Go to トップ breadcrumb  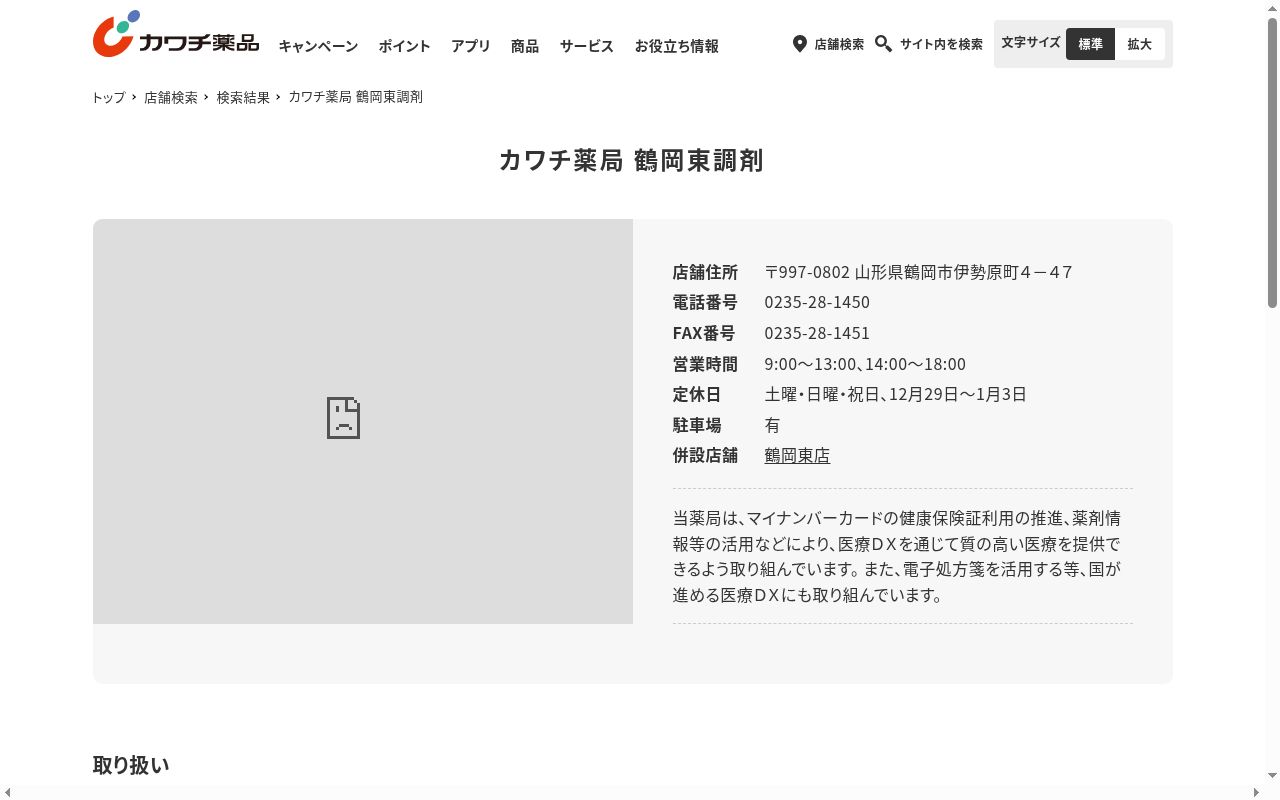click(x=108, y=97)
